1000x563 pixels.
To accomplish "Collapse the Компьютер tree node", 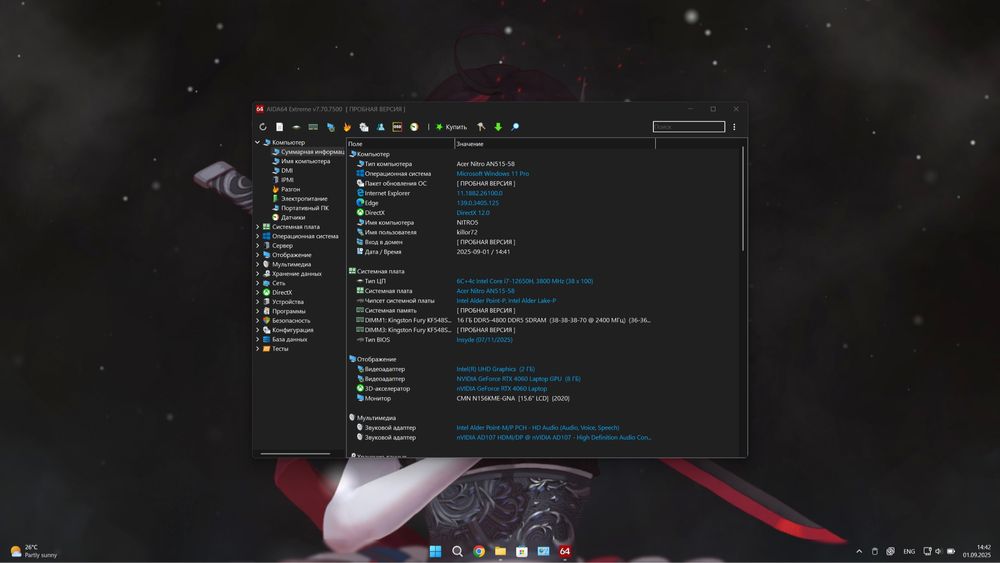I will pos(258,142).
